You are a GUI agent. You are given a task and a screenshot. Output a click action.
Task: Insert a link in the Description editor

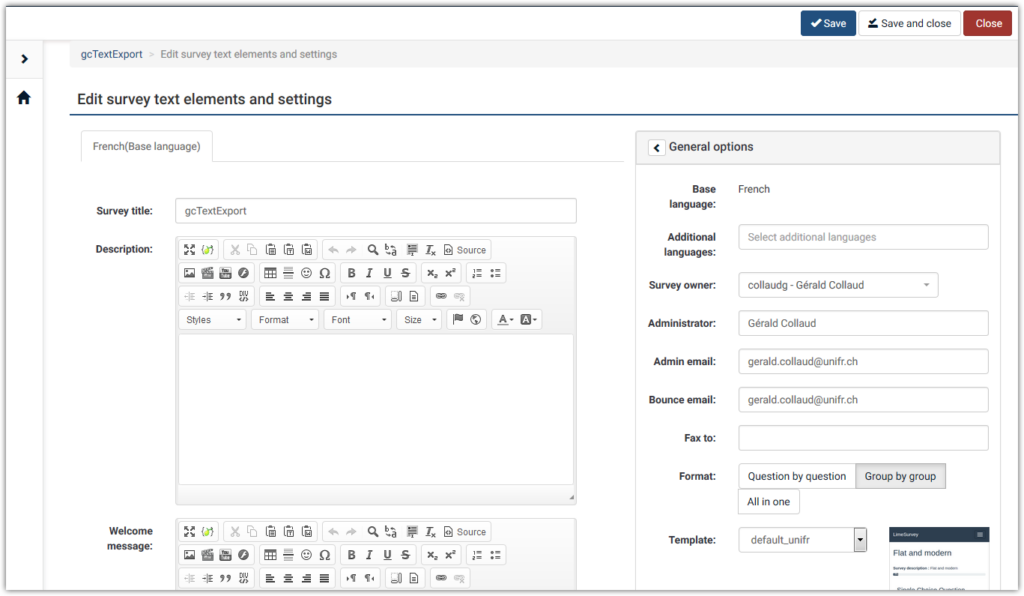click(x=441, y=296)
